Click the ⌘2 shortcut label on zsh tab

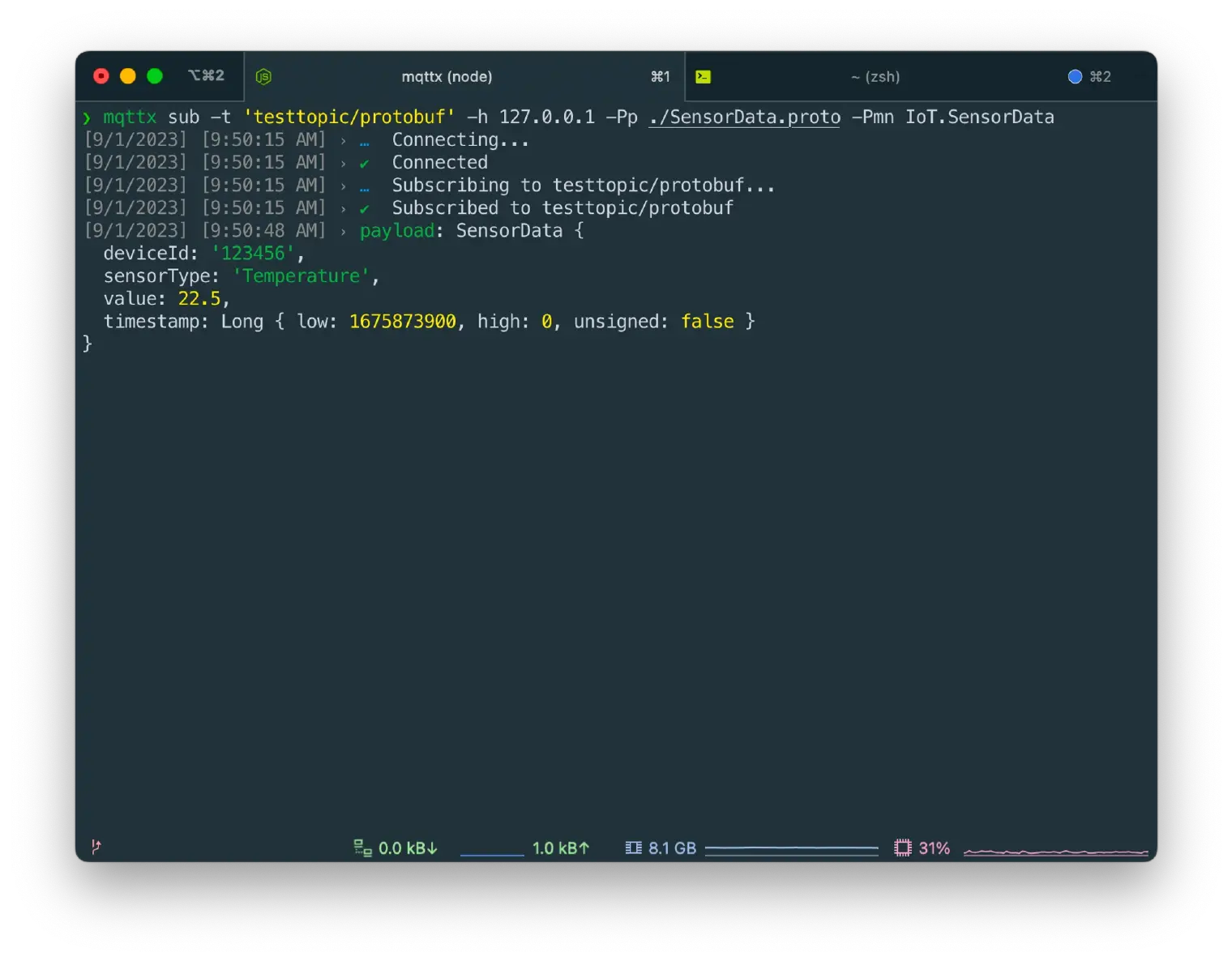click(x=1100, y=76)
